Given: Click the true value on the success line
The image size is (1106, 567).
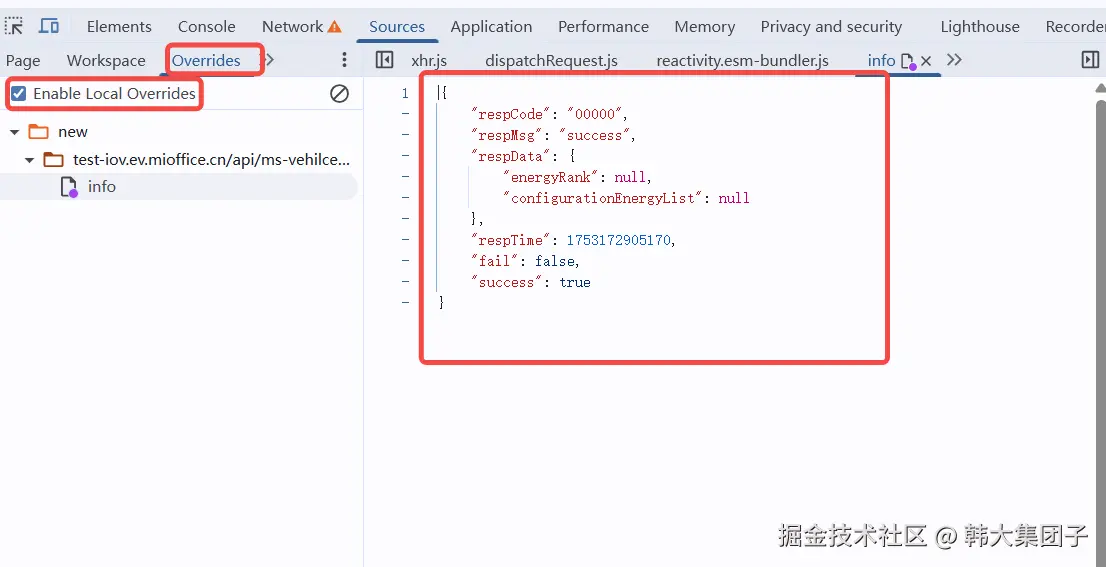Looking at the screenshot, I should (575, 282).
